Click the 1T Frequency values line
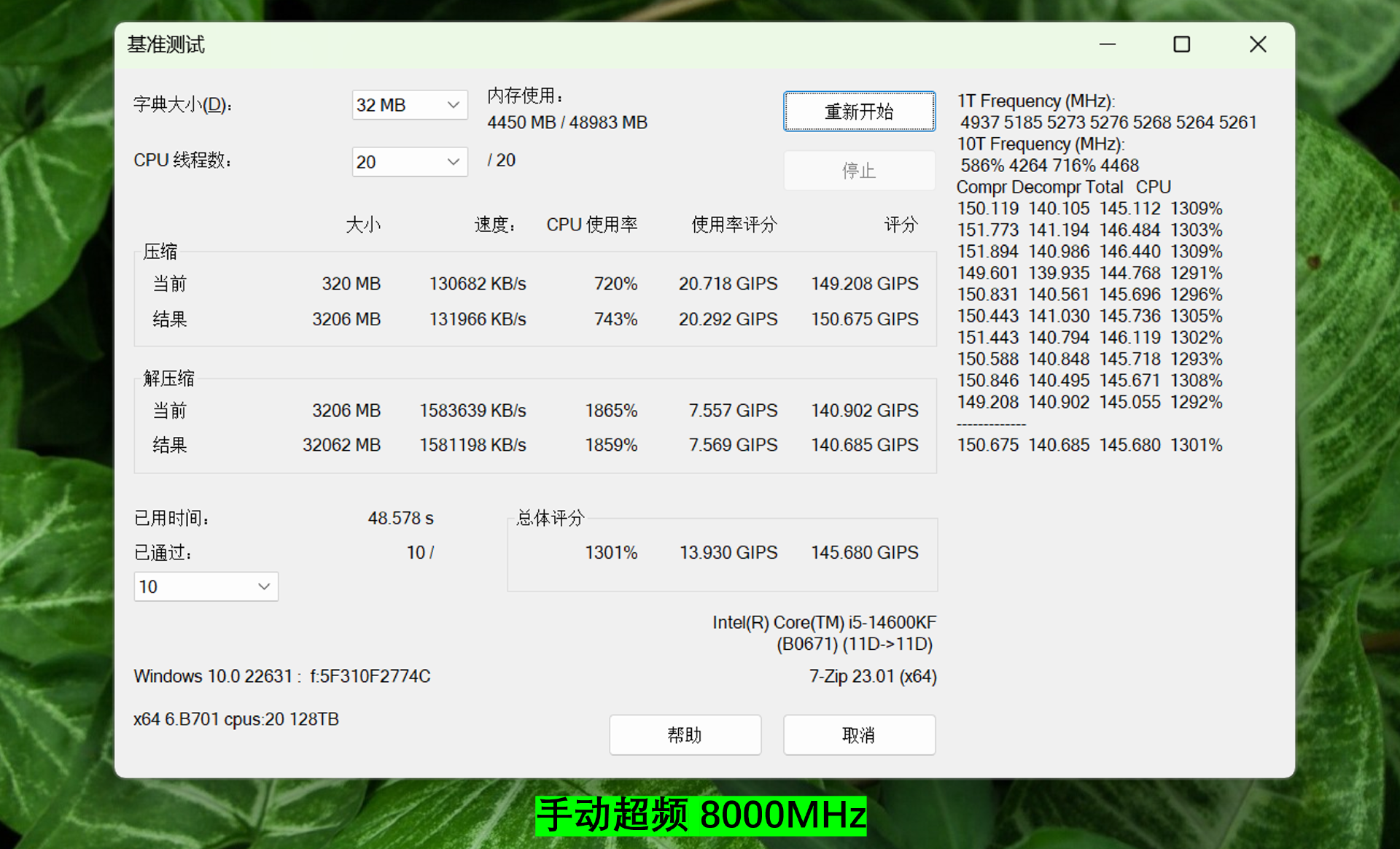Image resolution: width=1400 pixels, height=849 pixels. [x=1108, y=123]
